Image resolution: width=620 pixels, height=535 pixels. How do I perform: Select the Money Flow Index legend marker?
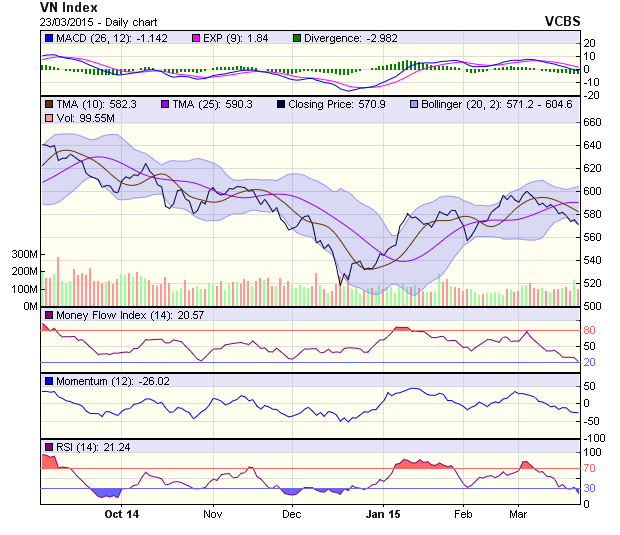48,316
